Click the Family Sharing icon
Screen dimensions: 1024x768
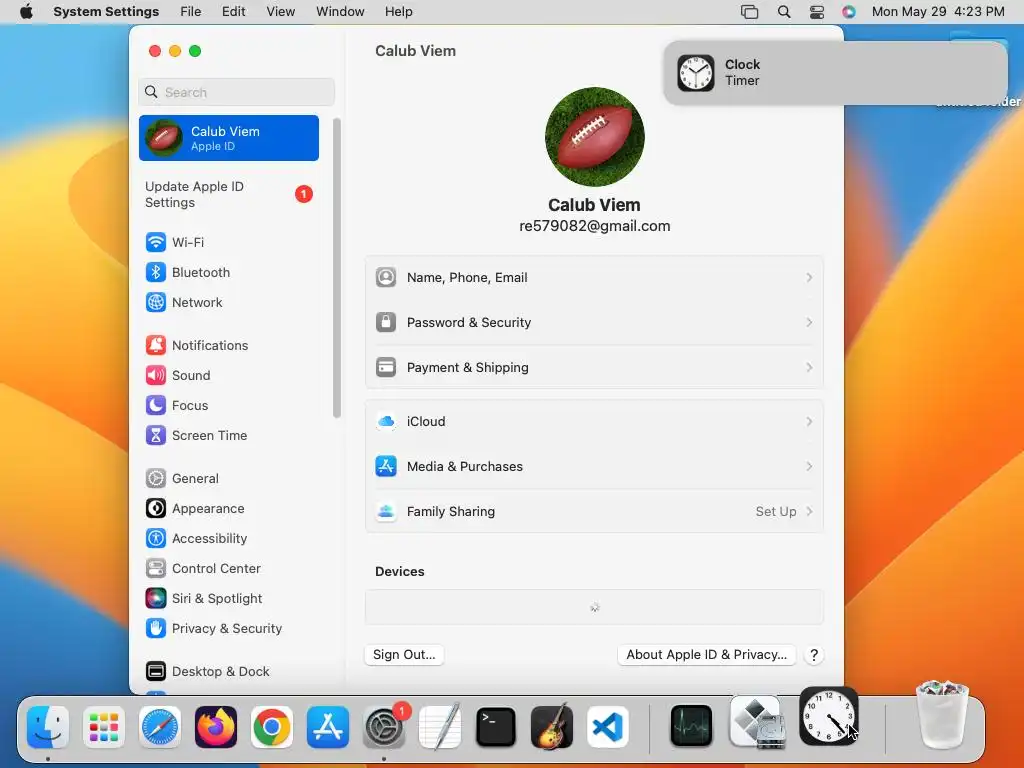point(386,511)
